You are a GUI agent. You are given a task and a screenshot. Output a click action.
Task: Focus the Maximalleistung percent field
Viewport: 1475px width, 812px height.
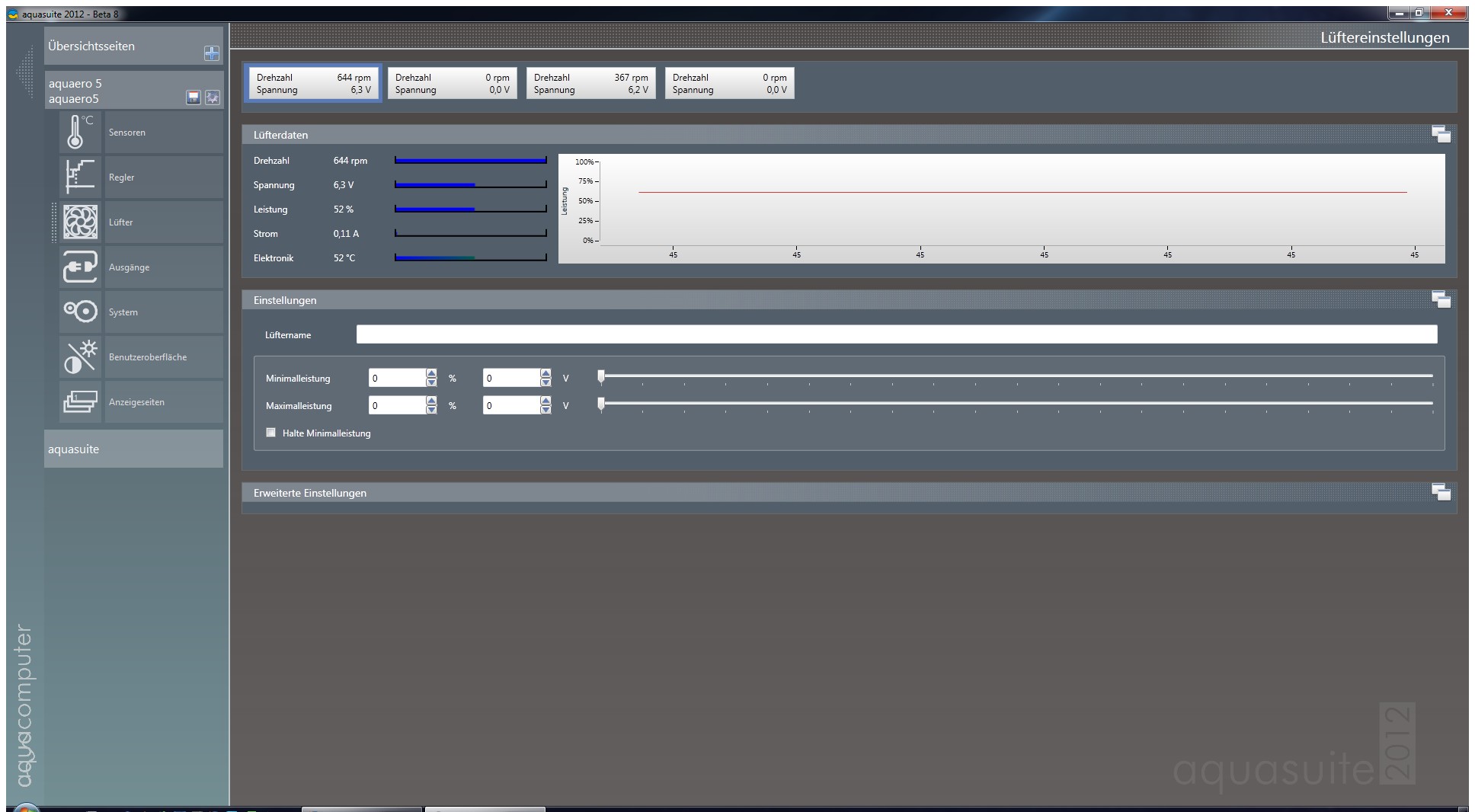[397, 405]
